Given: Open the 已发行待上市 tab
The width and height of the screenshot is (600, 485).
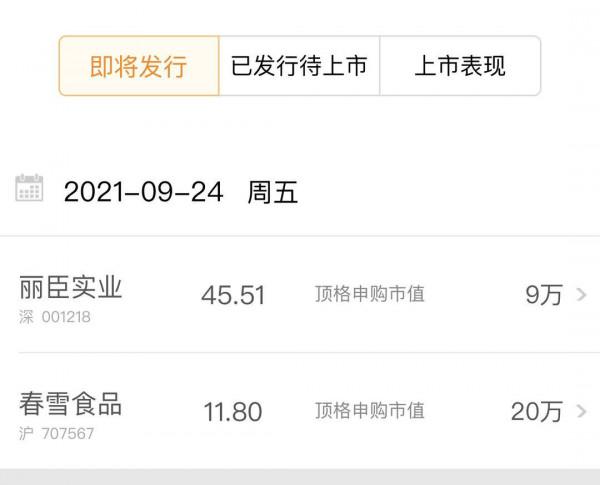Looking at the screenshot, I should pos(299,66).
